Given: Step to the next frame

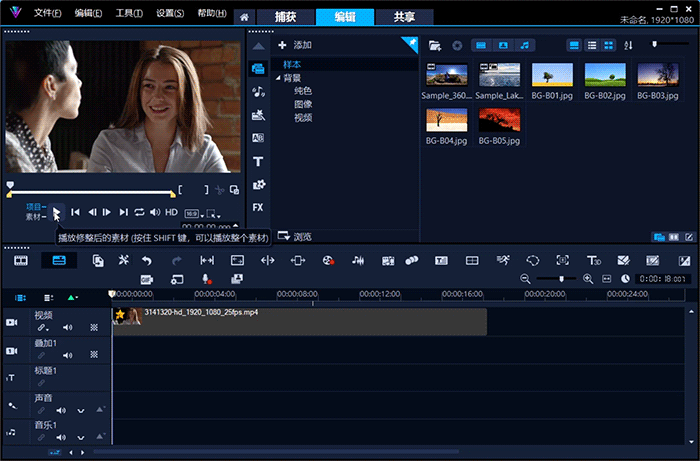Looking at the screenshot, I should click(x=107, y=212).
